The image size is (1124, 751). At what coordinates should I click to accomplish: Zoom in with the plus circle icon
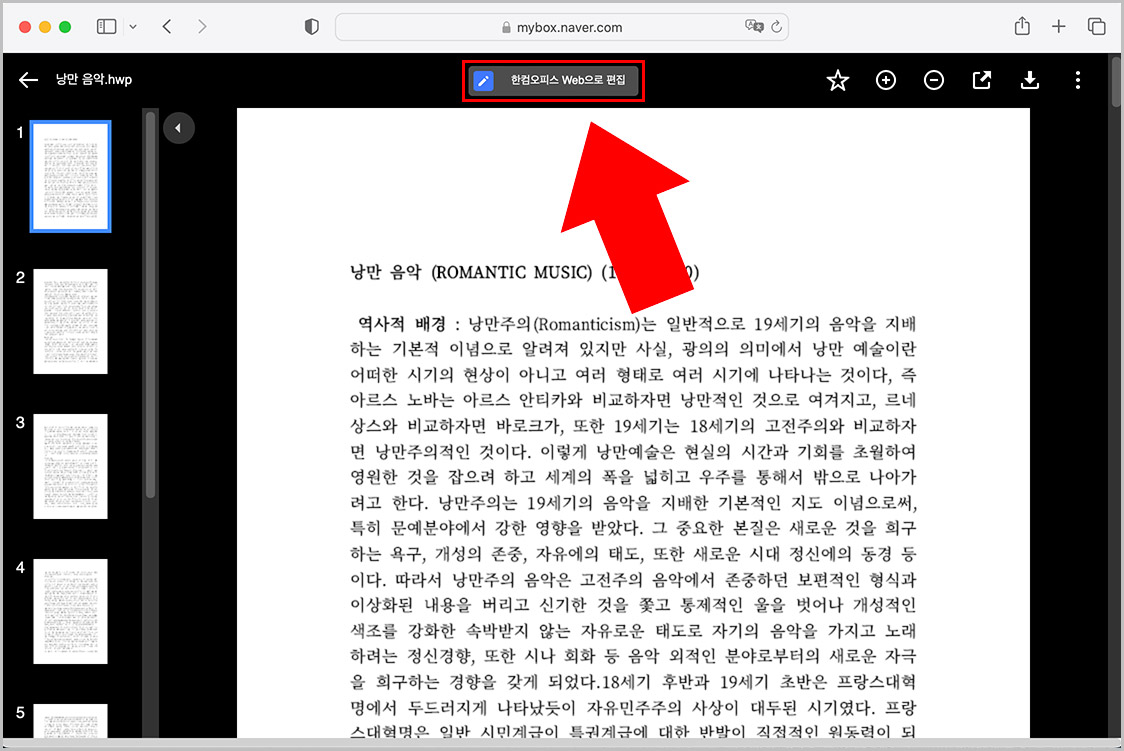point(885,80)
